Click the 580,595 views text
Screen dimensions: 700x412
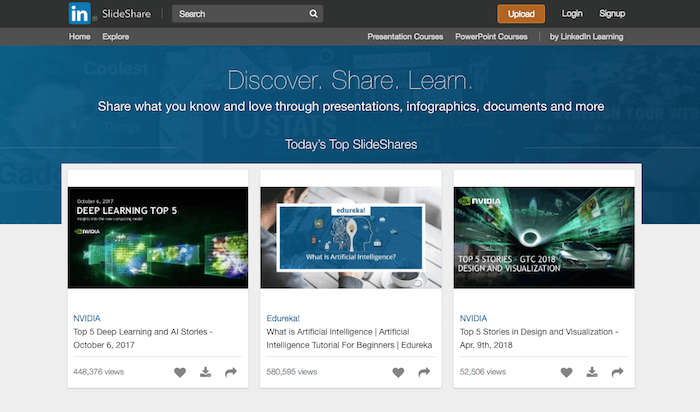click(x=292, y=372)
